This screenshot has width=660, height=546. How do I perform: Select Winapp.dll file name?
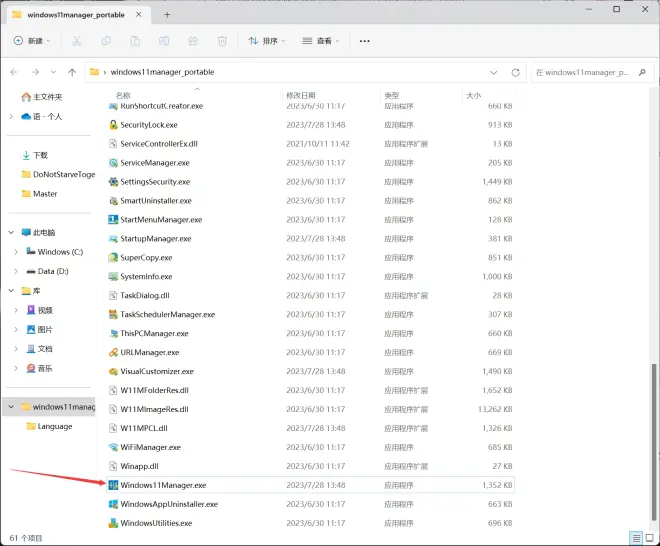[139, 466]
